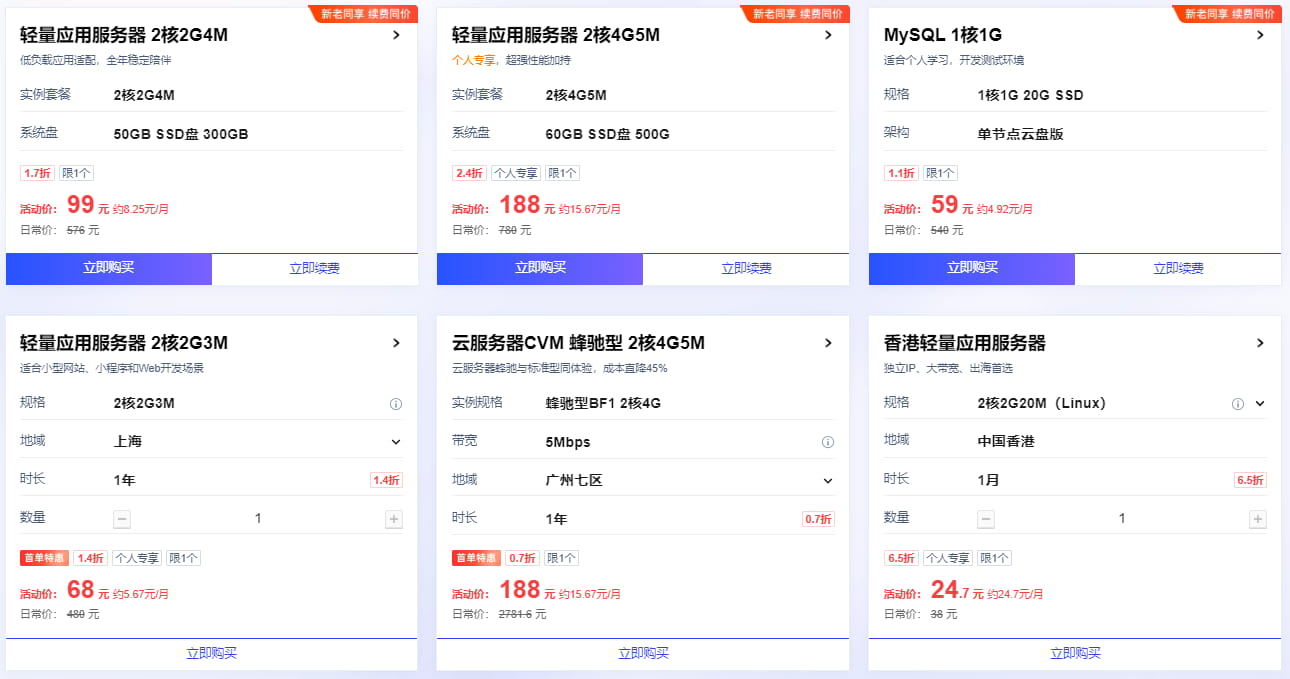Expand the 2核2G20M (Linux) spec dropdown
Viewport: 1290px width, 679px height.
(1260, 404)
